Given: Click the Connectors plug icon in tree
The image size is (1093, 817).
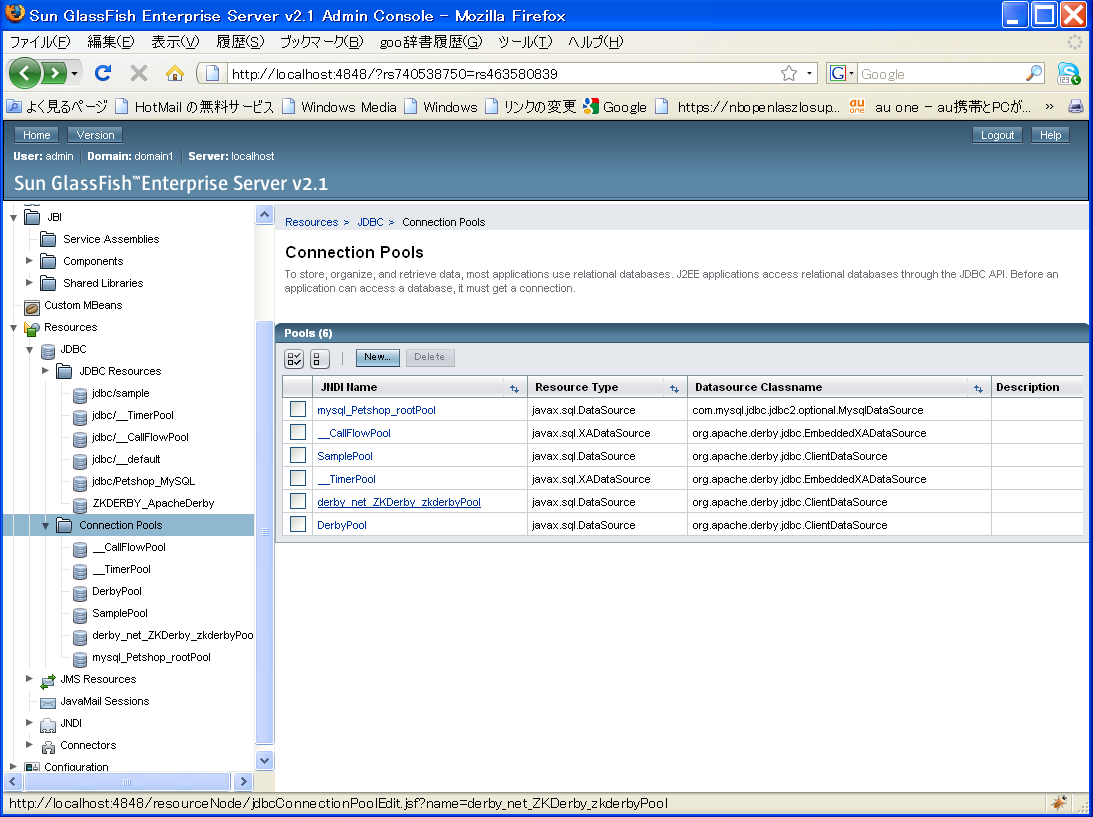Looking at the screenshot, I should tap(48, 746).
